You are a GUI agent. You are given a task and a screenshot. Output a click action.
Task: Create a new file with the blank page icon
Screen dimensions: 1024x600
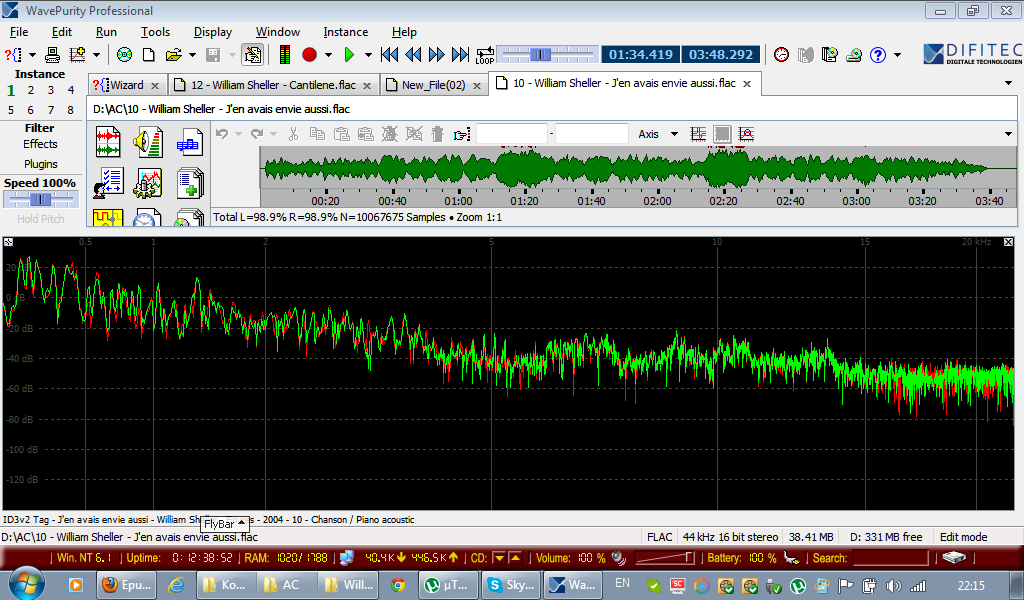[148, 54]
